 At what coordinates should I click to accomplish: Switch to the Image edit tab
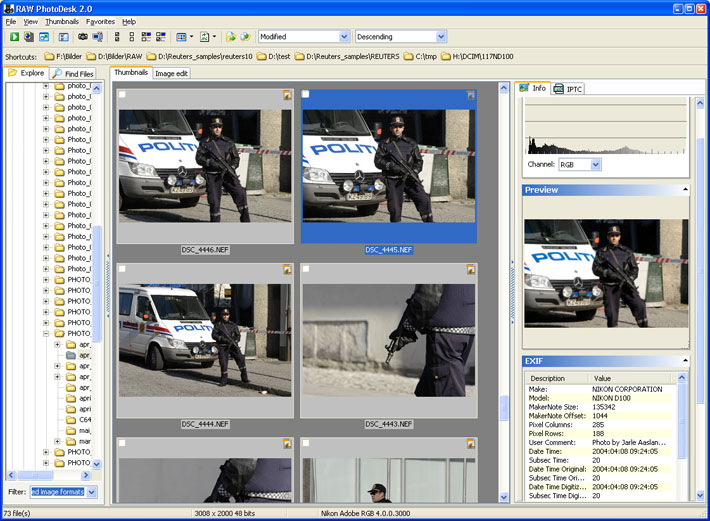coord(171,73)
